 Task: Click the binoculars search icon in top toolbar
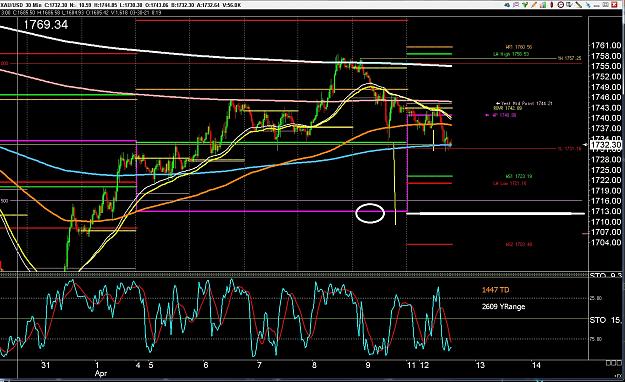[507, 5]
